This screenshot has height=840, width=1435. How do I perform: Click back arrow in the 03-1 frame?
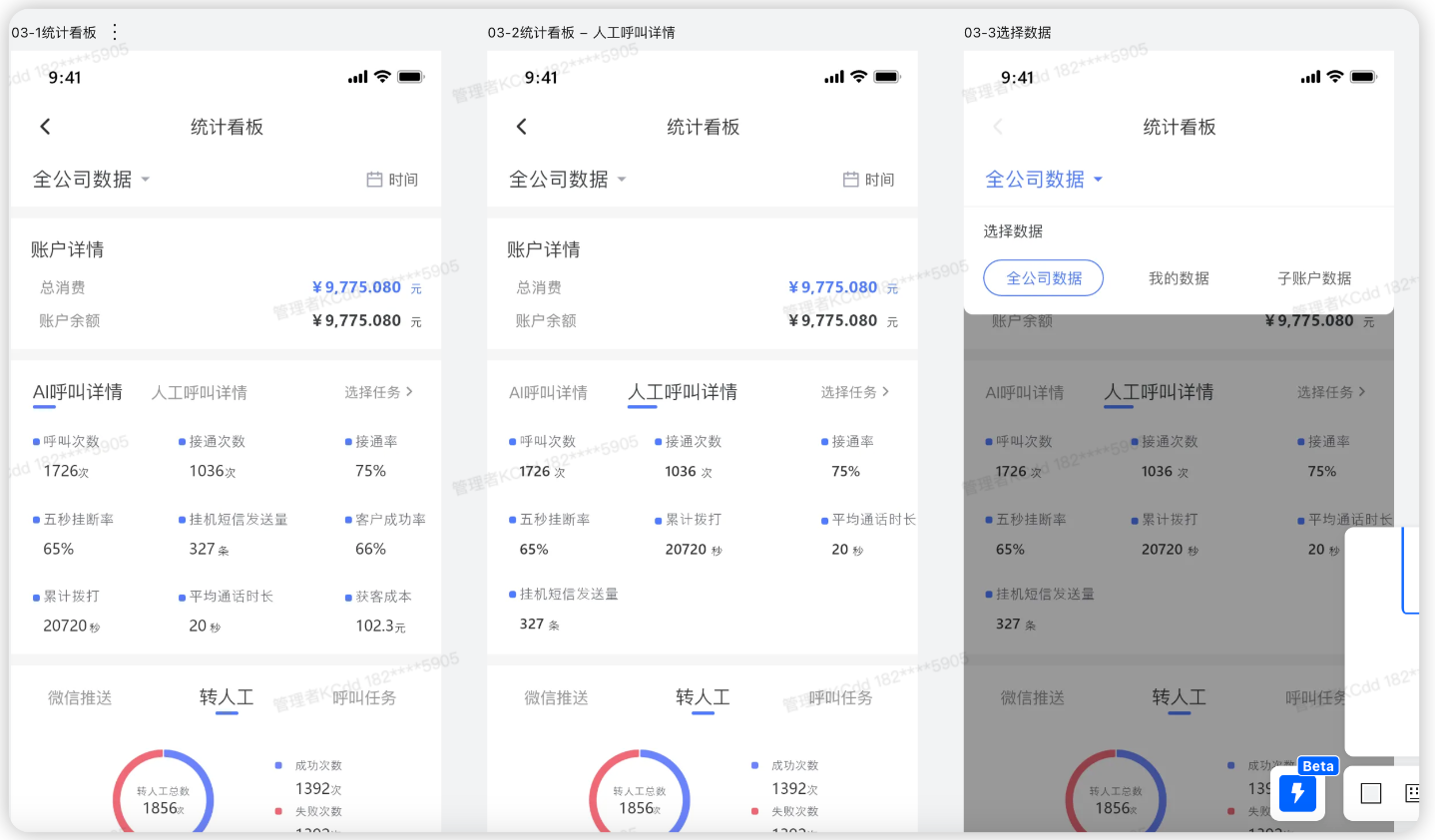pyautogui.click(x=45, y=127)
